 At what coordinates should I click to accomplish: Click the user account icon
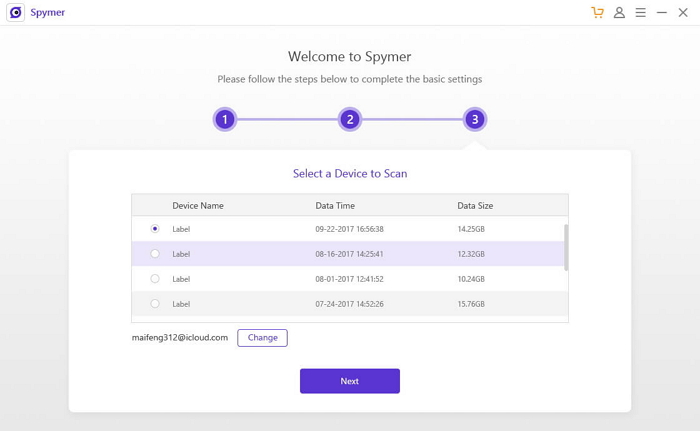[619, 13]
